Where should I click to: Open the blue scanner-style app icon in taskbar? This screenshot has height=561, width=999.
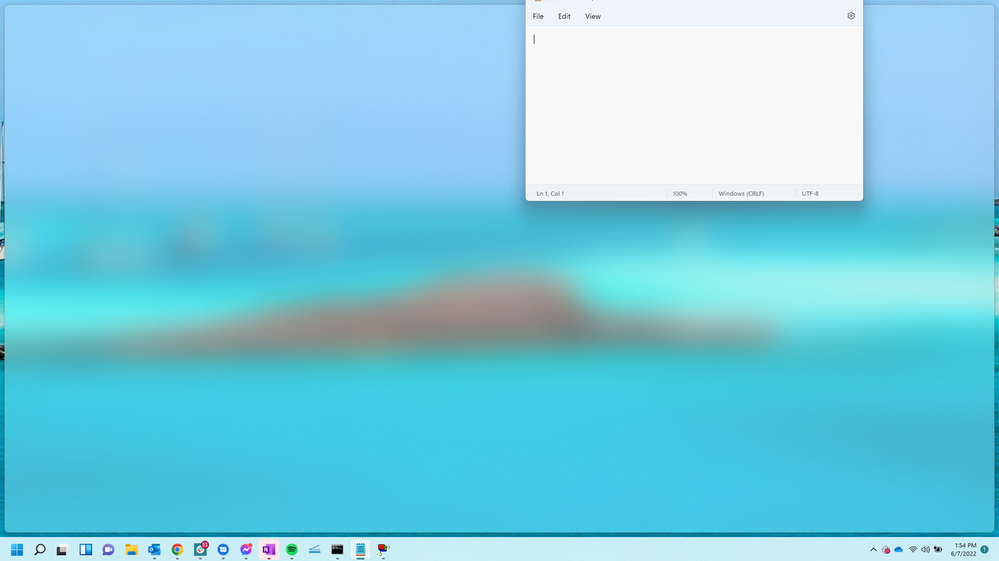[x=315, y=550]
